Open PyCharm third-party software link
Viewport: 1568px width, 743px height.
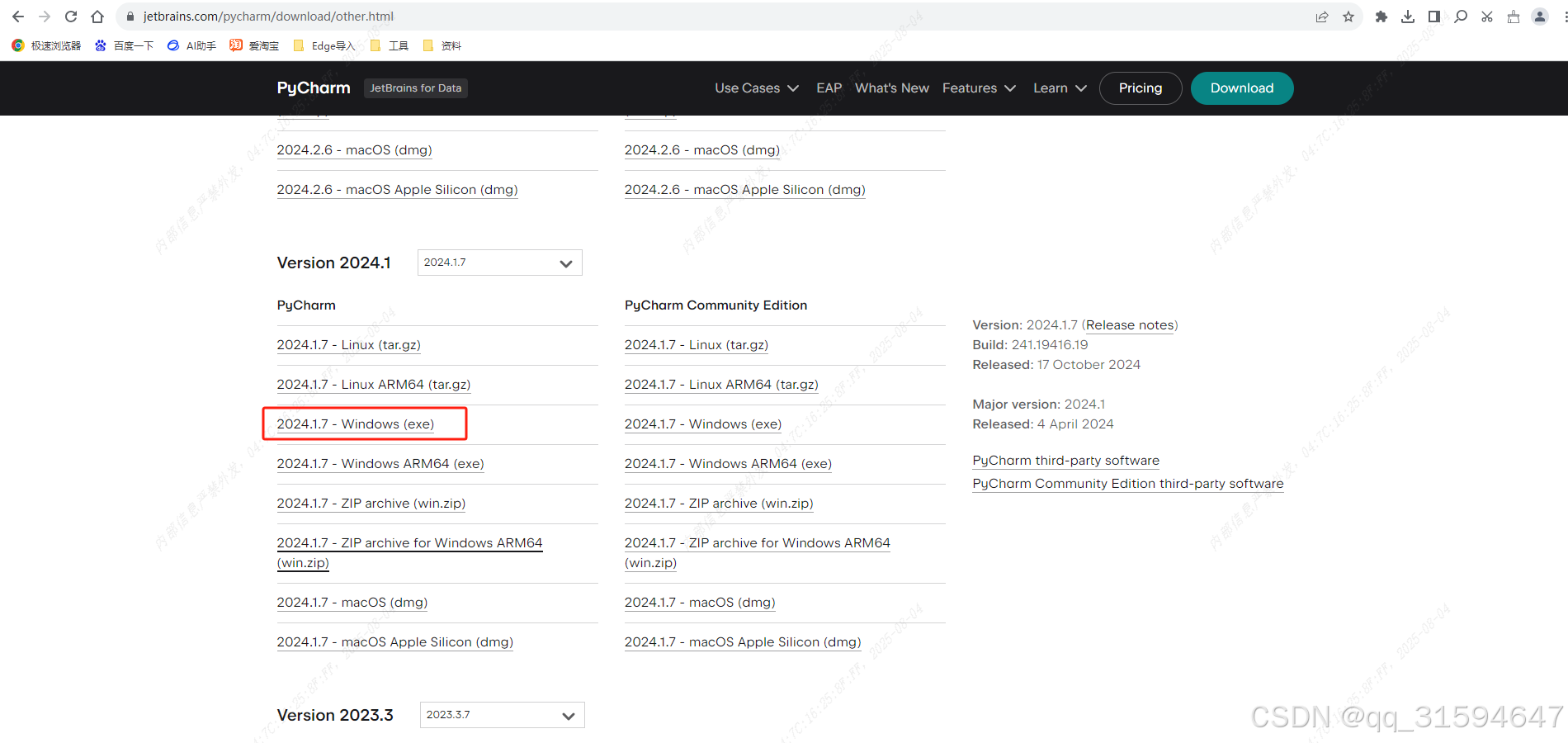click(1065, 461)
